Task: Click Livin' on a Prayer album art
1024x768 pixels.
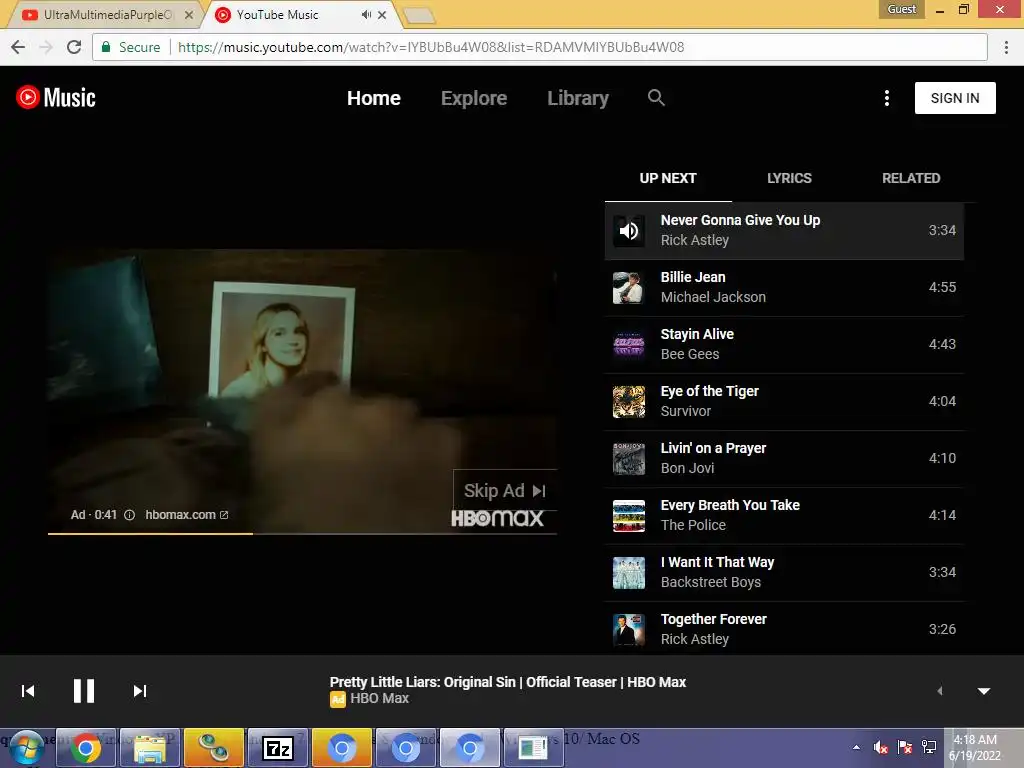Action: [x=629, y=458]
